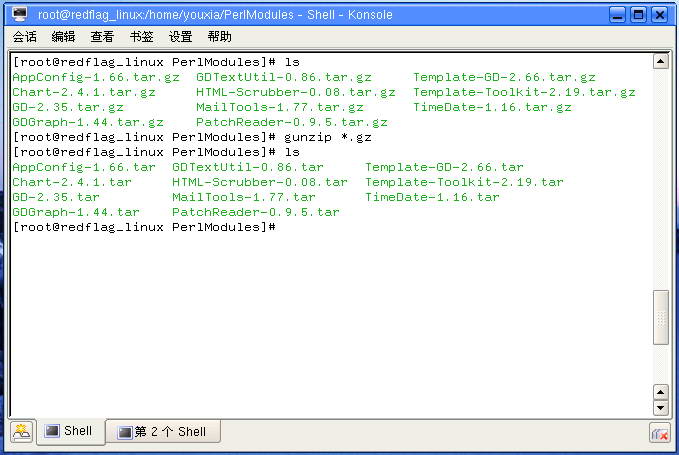Click Template-Toolkit-2.19.tar.gz file name
Screen dimensions: 679x455
[524, 92]
